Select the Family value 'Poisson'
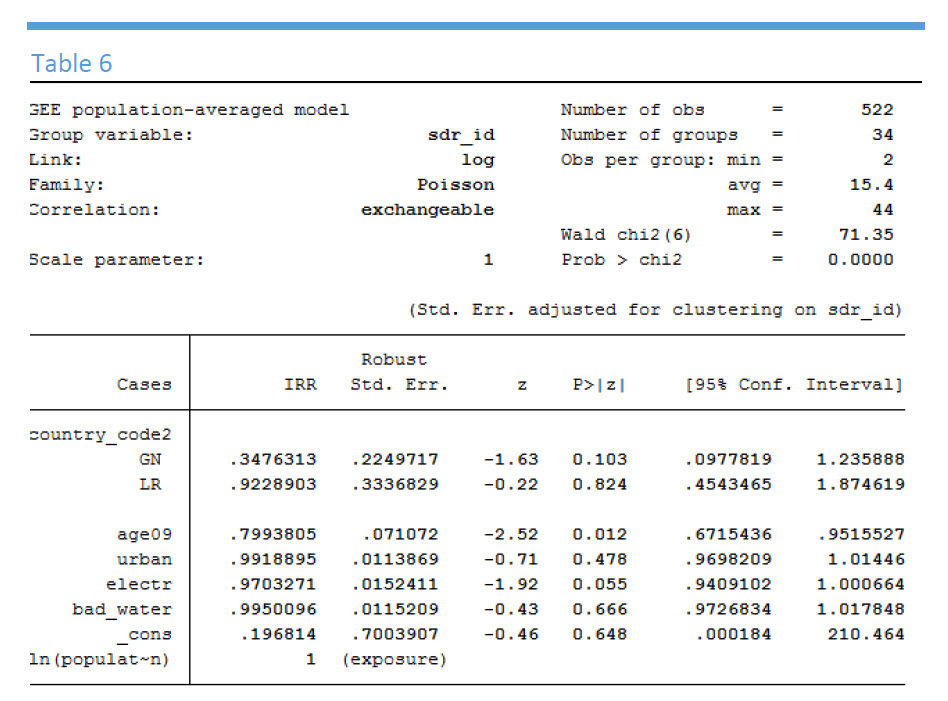This screenshot has width=948, height=701. 456,184
